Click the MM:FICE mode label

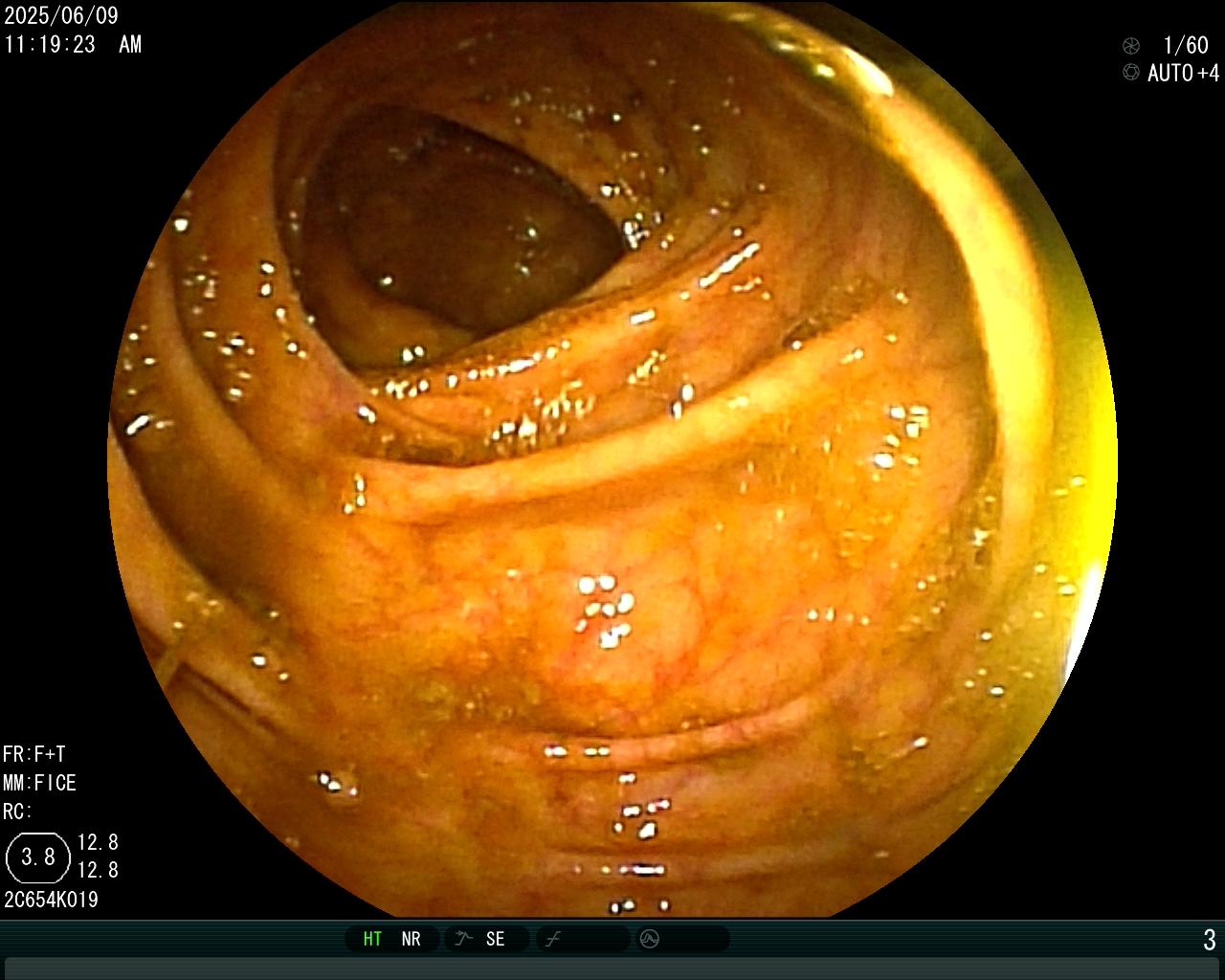(39, 783)
